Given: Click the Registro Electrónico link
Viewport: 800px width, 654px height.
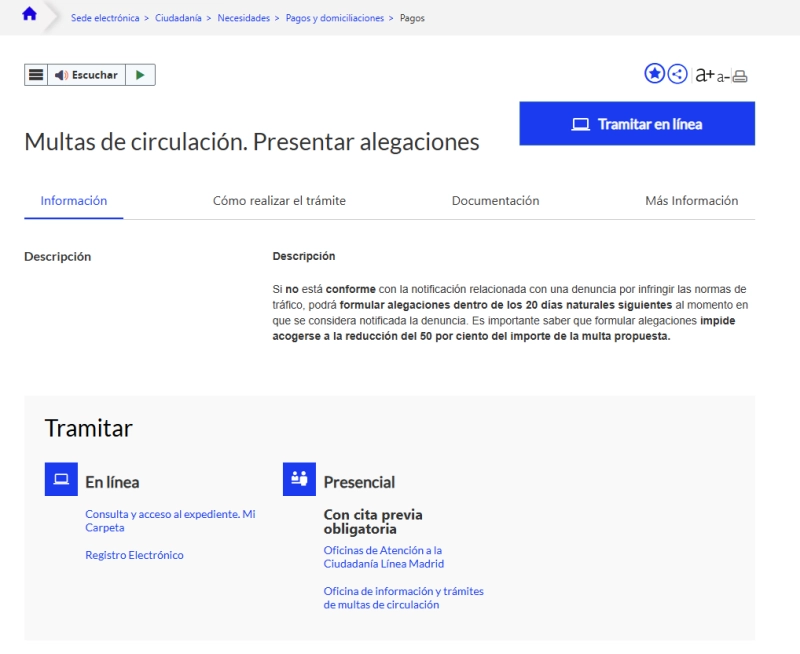Looking at the screenshot, I should click(x=134, y=555).
